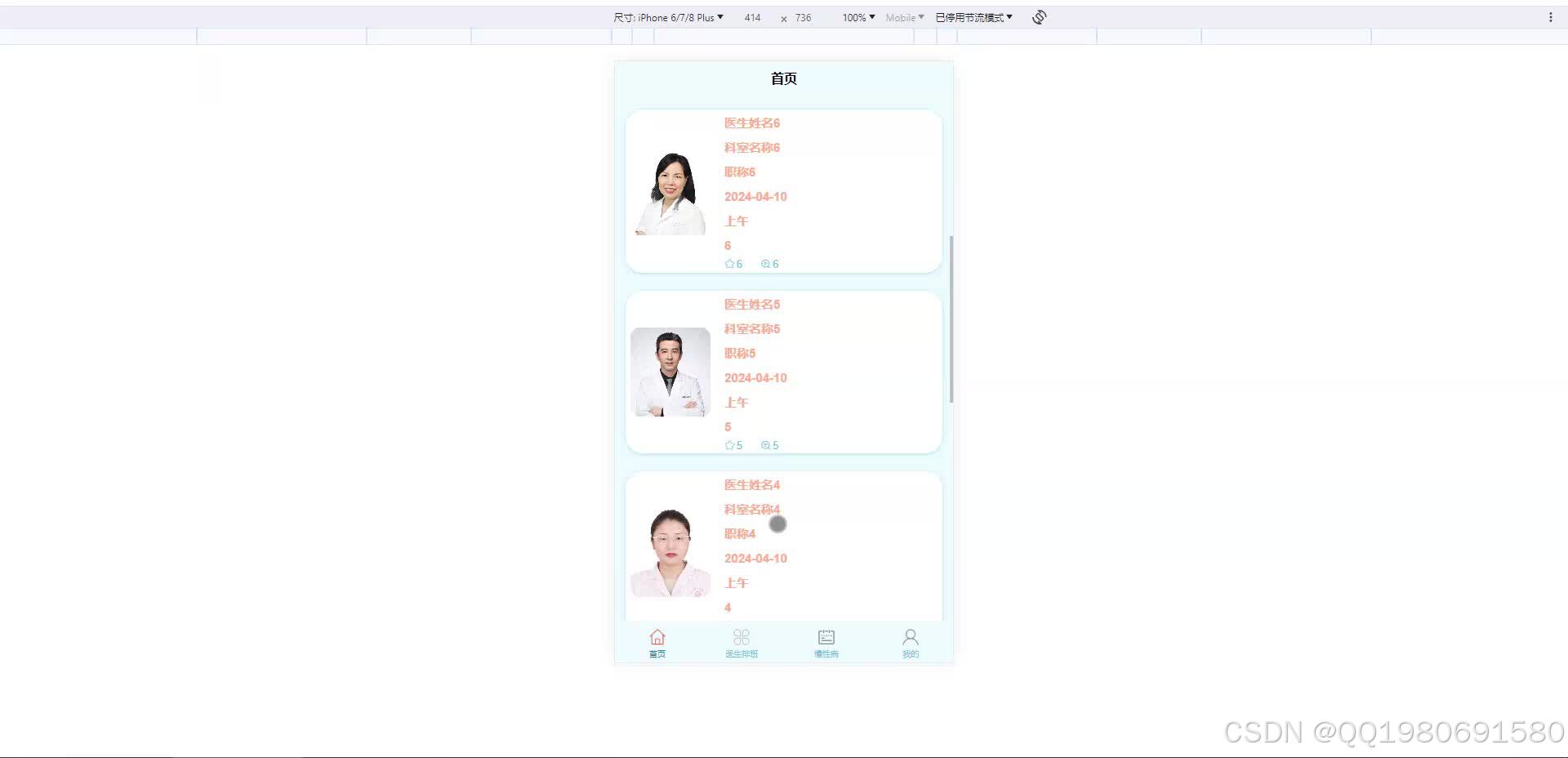Open the 100% zoom level dropdown
This screenshot has height=758, width=1568.
(857, 16)
